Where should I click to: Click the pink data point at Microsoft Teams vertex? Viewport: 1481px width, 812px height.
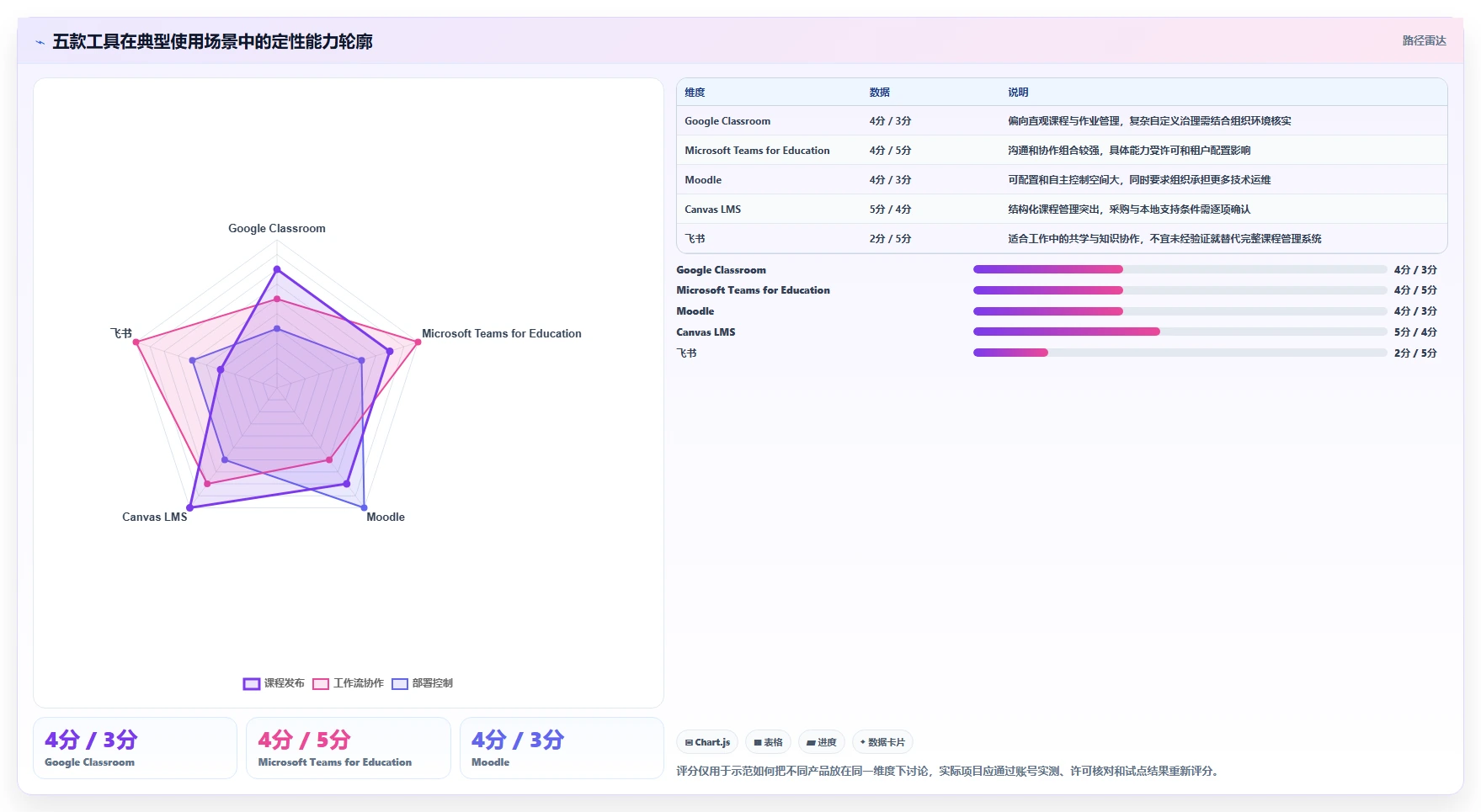point(418,342)
